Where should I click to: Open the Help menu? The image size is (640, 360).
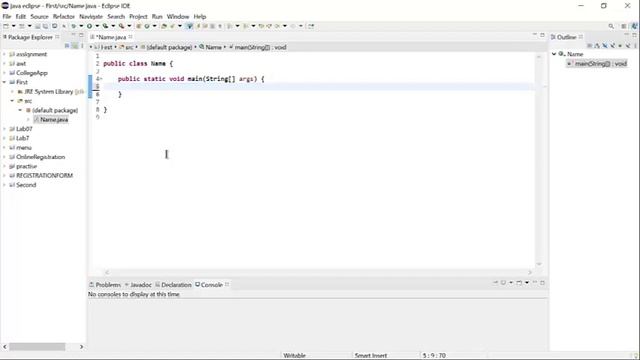(x=200, y=17)
